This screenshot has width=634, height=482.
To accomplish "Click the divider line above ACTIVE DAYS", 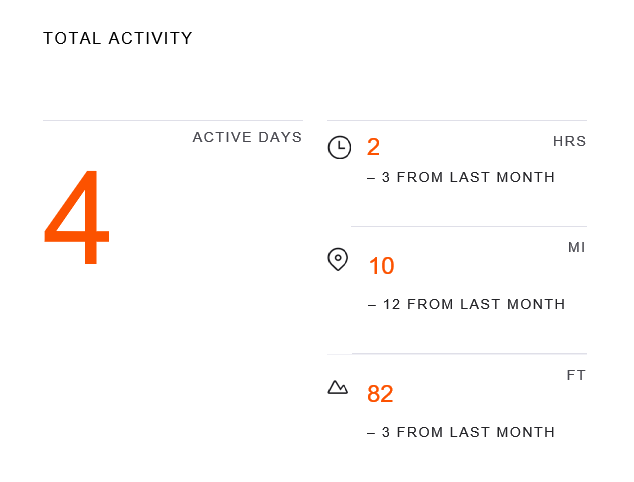I will (x=172, y=121).
